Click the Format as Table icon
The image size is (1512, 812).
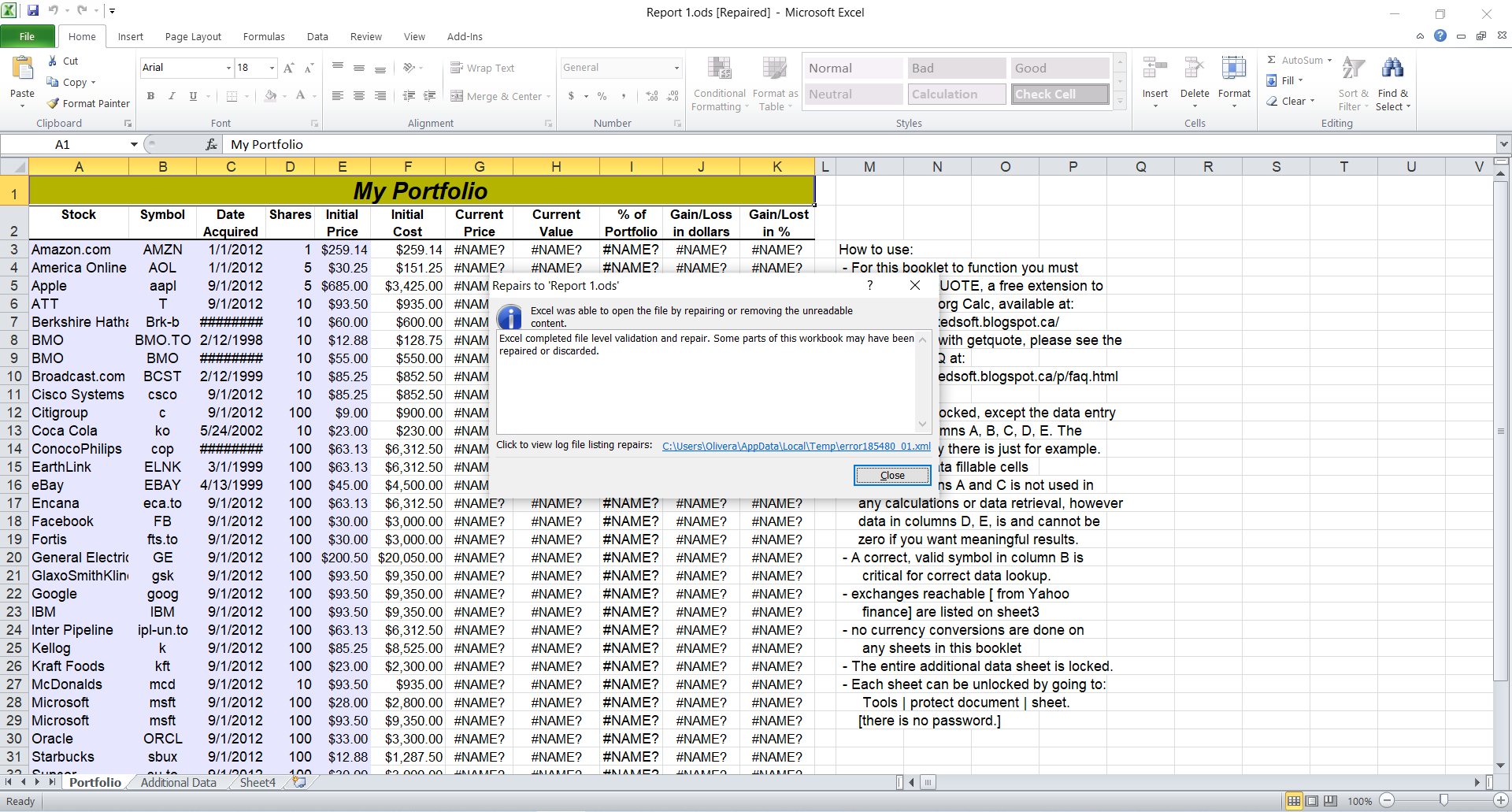[774, 69]
